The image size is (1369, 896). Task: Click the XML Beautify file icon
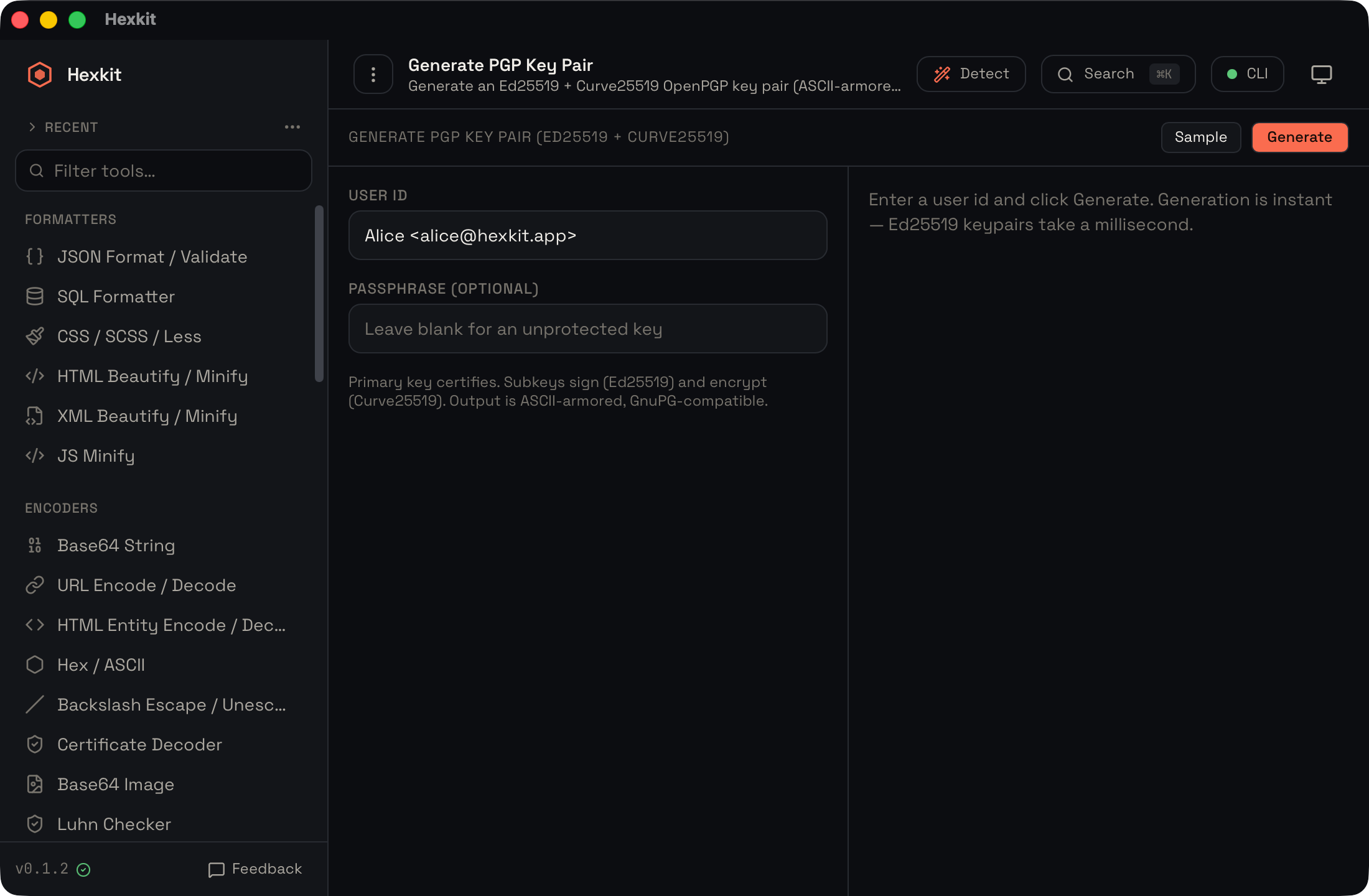35,416
